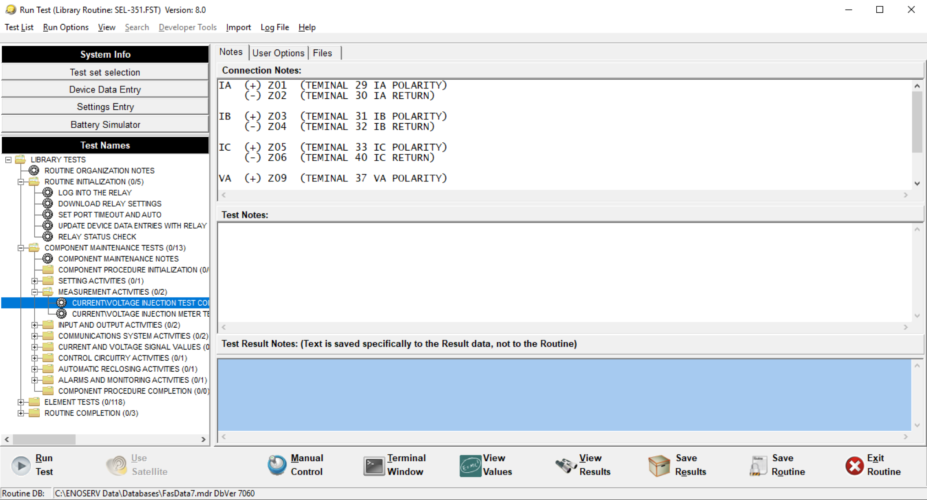This screenshot has height=500, width=927.
Task: Open View Results
Action: coord(565,465)
